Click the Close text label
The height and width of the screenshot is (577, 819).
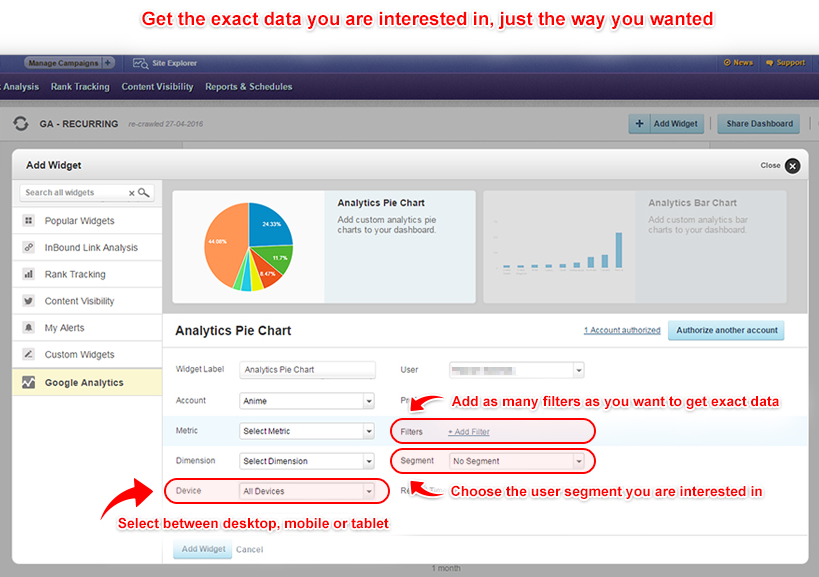click(x=770, y=166)
